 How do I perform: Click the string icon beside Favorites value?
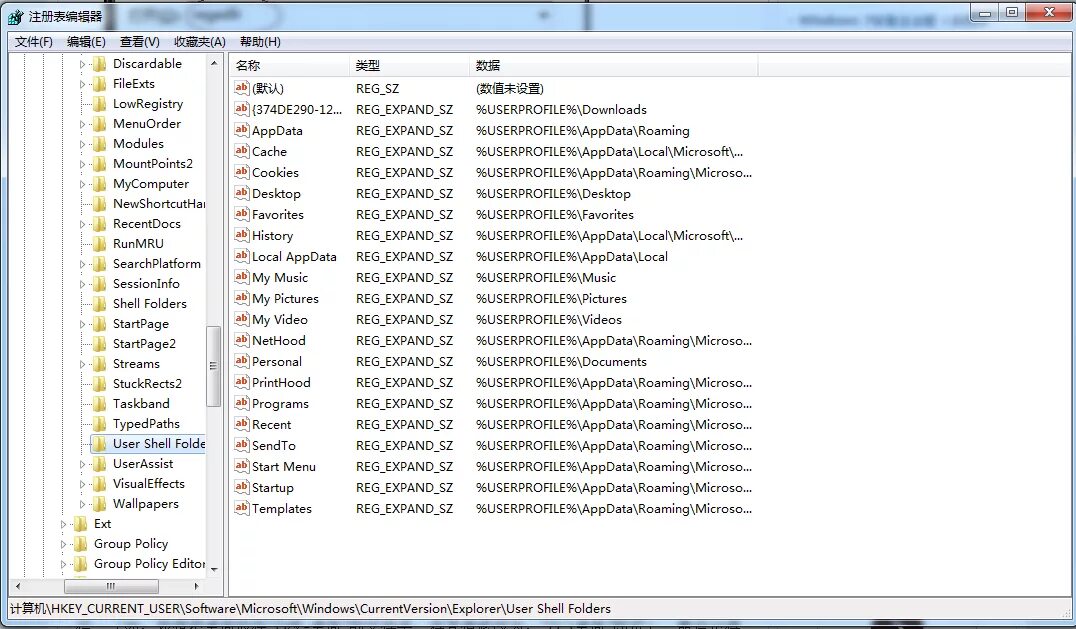(x=241, y=214)
